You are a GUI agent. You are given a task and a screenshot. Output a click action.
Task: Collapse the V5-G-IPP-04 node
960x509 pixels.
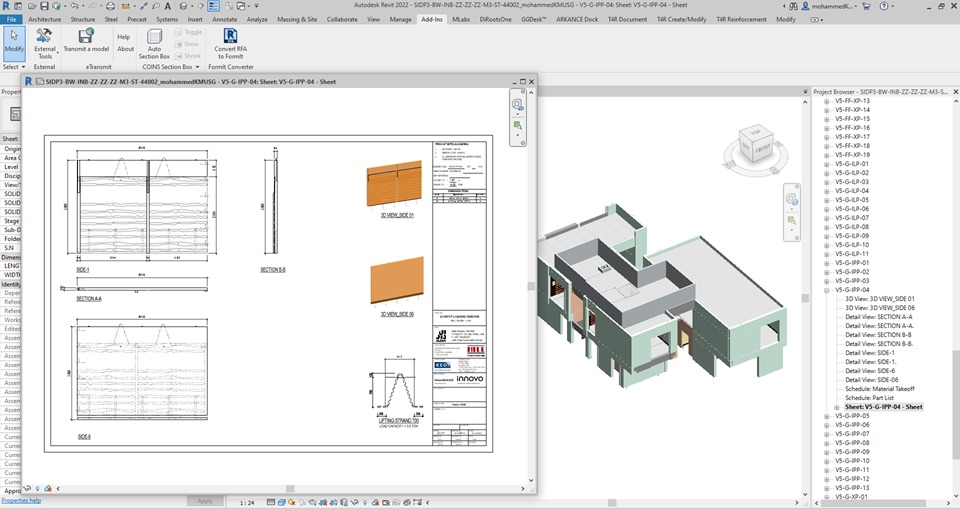point(826,290)
